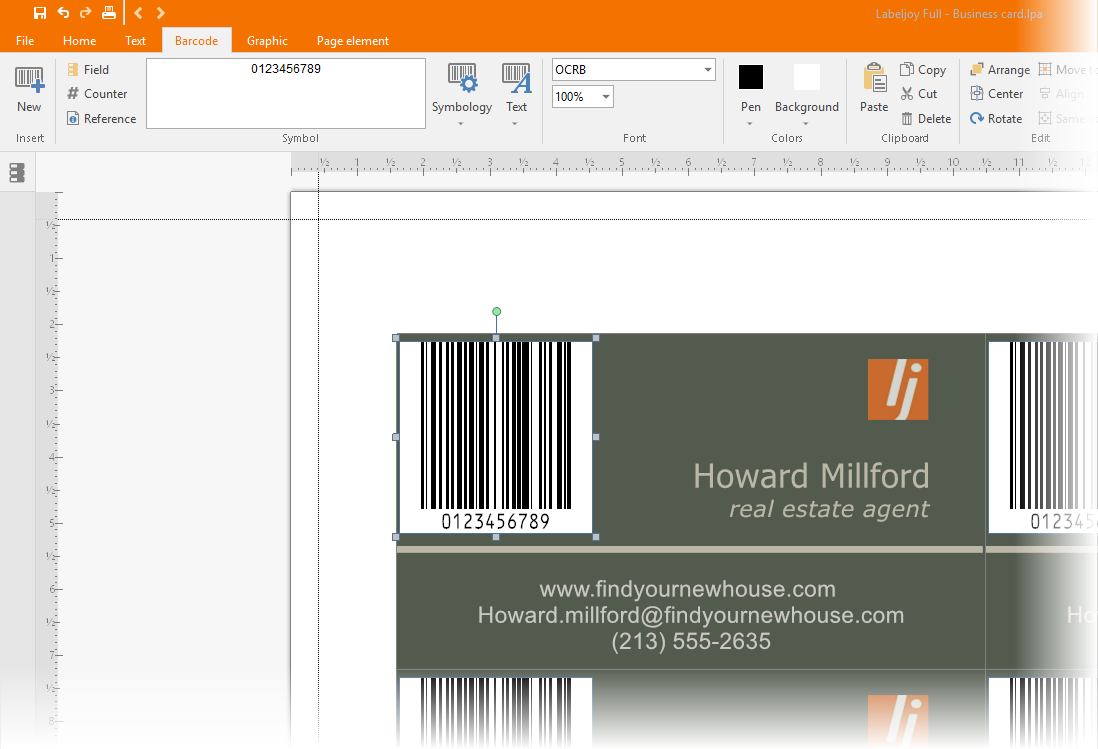
Task: Click the Same size icon
Action: 1045,118
